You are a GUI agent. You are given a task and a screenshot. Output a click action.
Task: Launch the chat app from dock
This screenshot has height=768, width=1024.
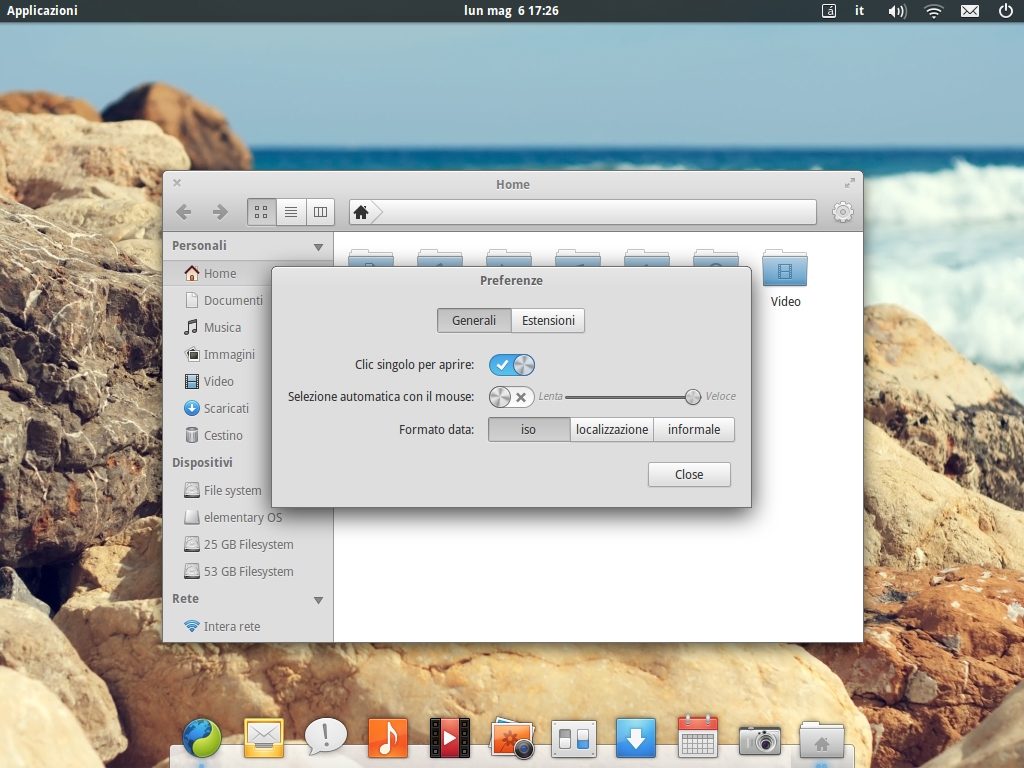(326, 739)
